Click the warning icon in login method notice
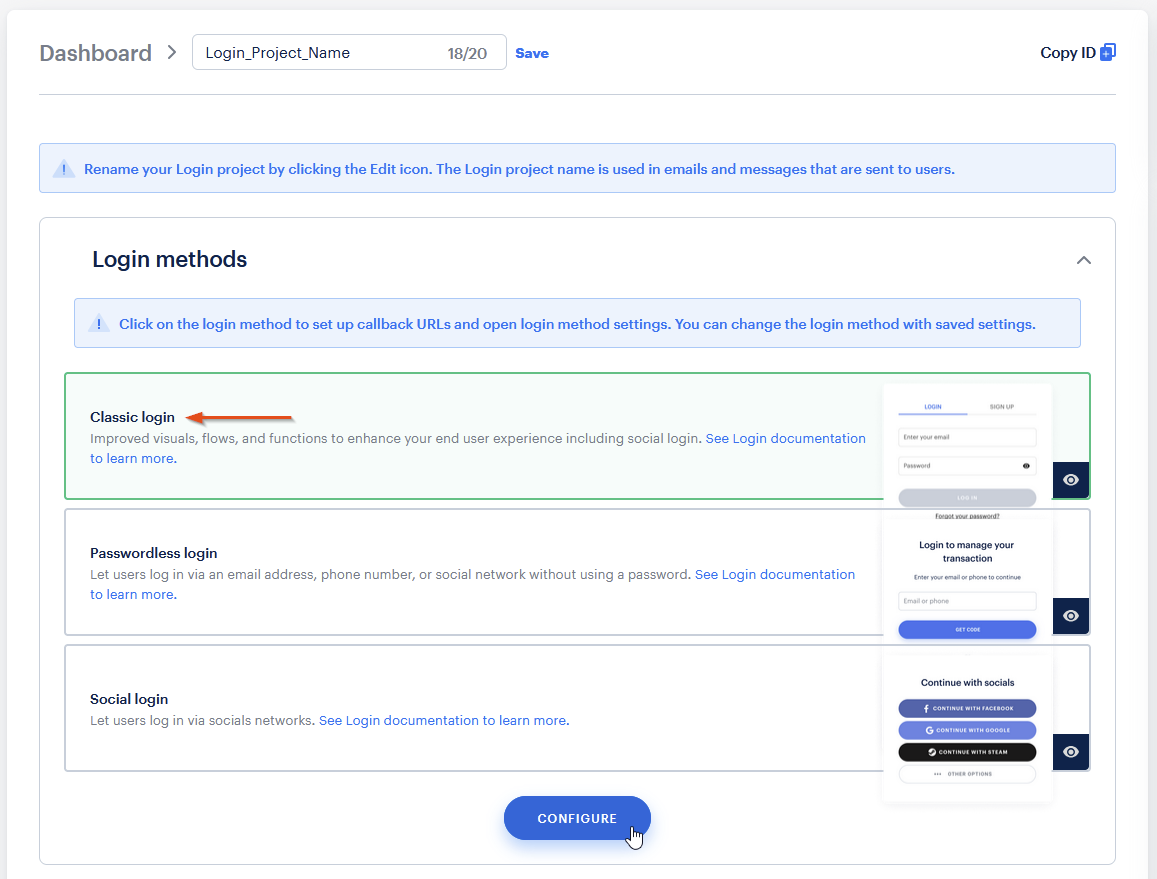The height and width of the screenshot is (879, 1157). [x=99, y=323]
